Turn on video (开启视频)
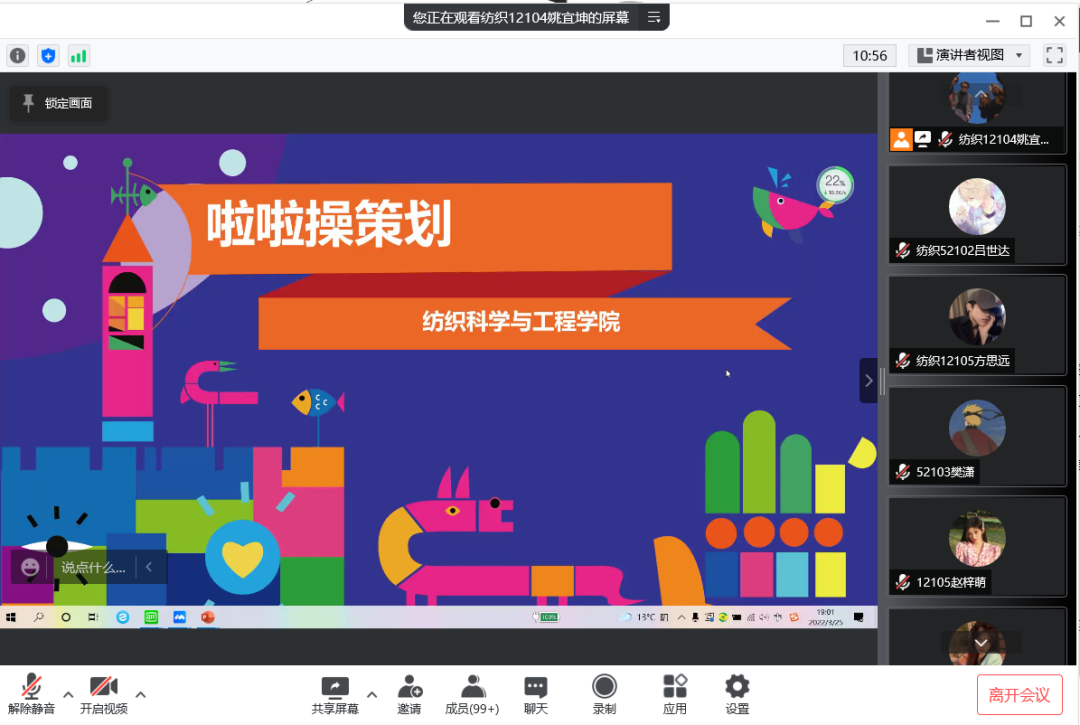1080x725 pixels. [x=104, y=694]
